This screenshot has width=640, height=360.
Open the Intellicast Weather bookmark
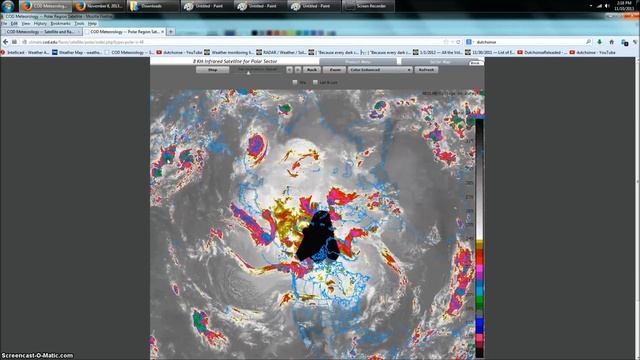click(25, 52)
